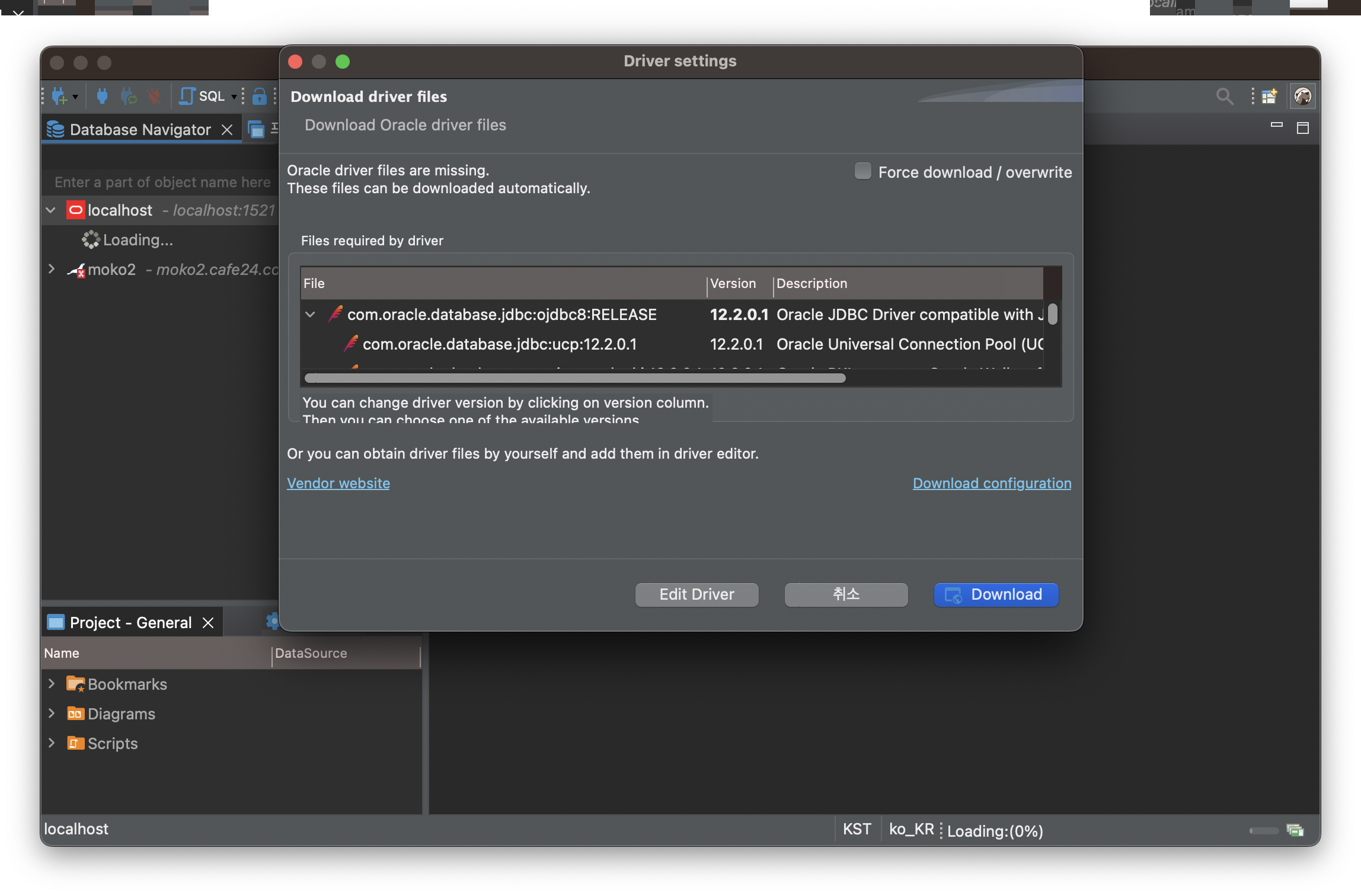Click the horizontal scrollbar in files table
Image resolution: width=1361 pixels, height=896 pixels.
pyautogui.click(x=574, y=378)
